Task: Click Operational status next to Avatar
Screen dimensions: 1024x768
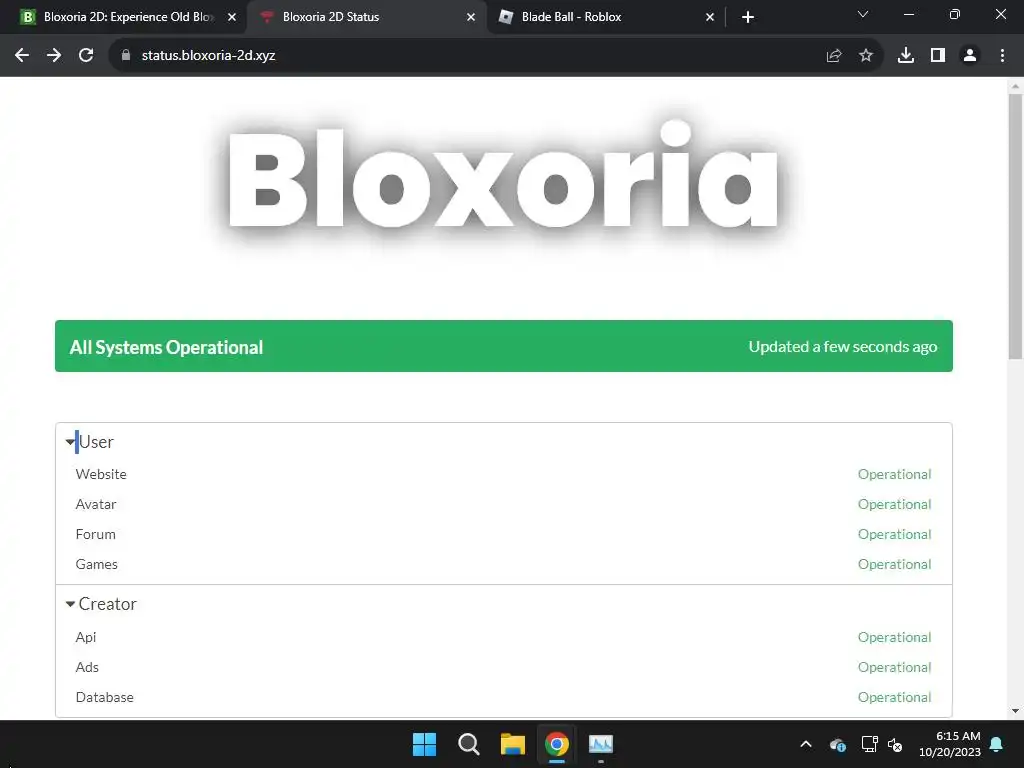Action: (x=895, y=504)
